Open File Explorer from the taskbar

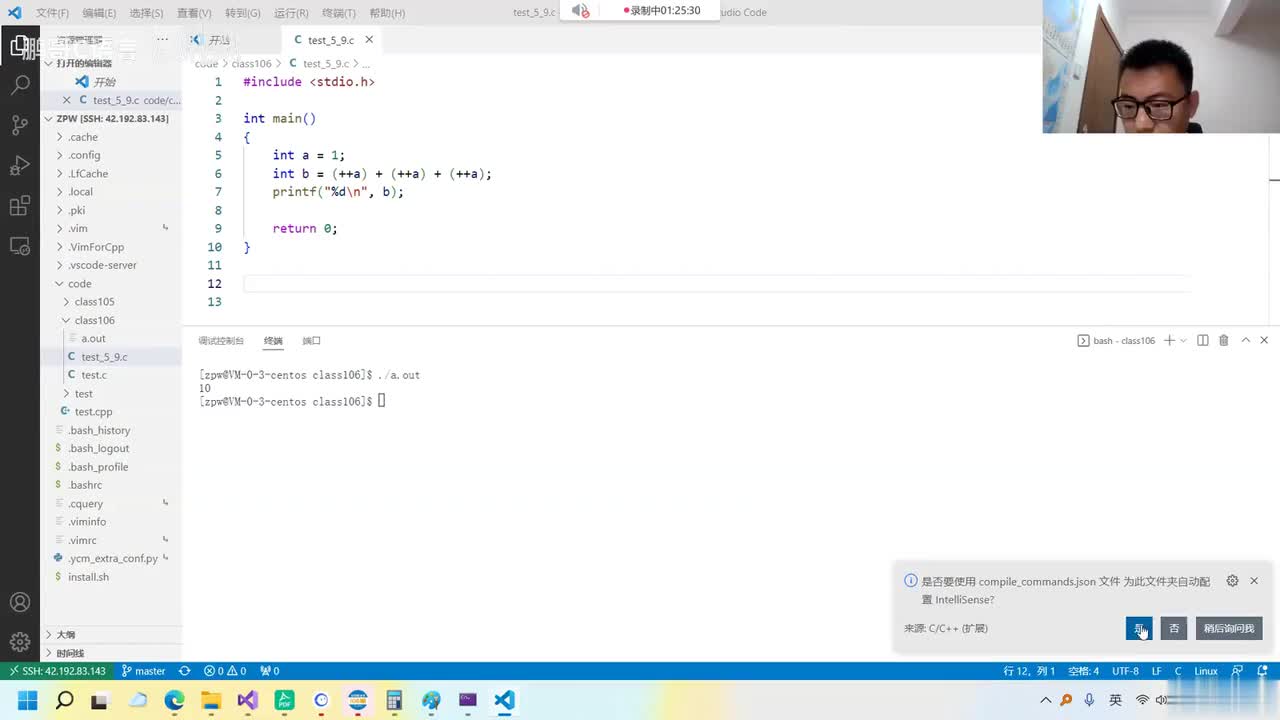[211, 700]
